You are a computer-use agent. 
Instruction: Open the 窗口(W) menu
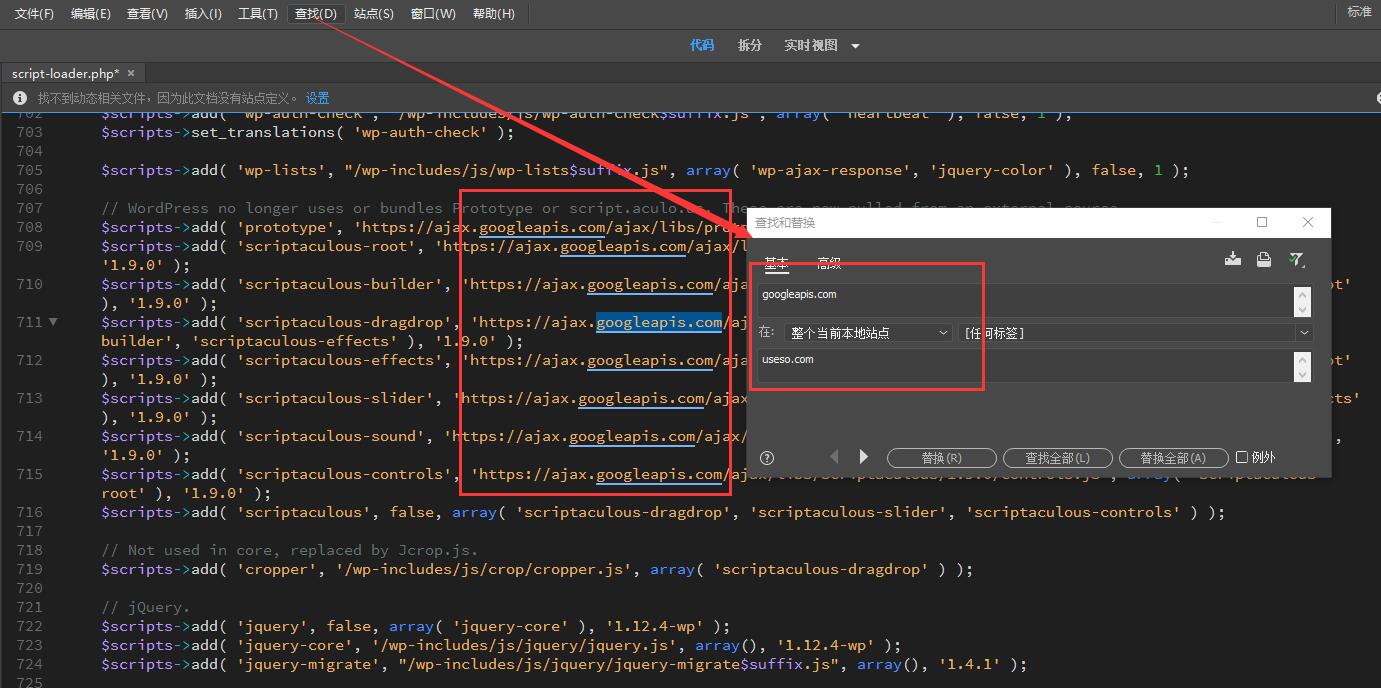433,13
